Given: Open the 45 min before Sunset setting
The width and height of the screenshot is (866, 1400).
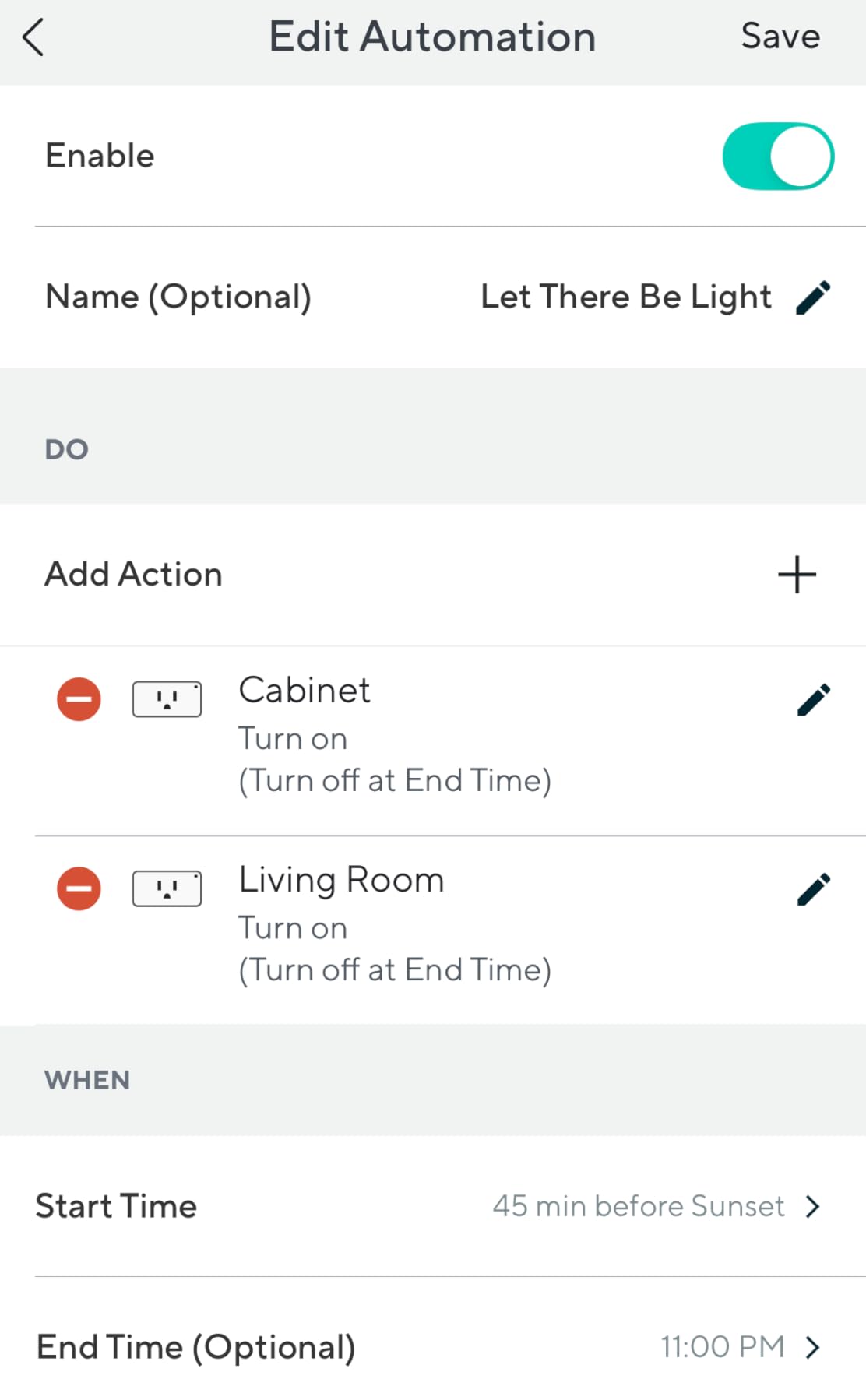Looking at the screenshot, I should 638,1206.
